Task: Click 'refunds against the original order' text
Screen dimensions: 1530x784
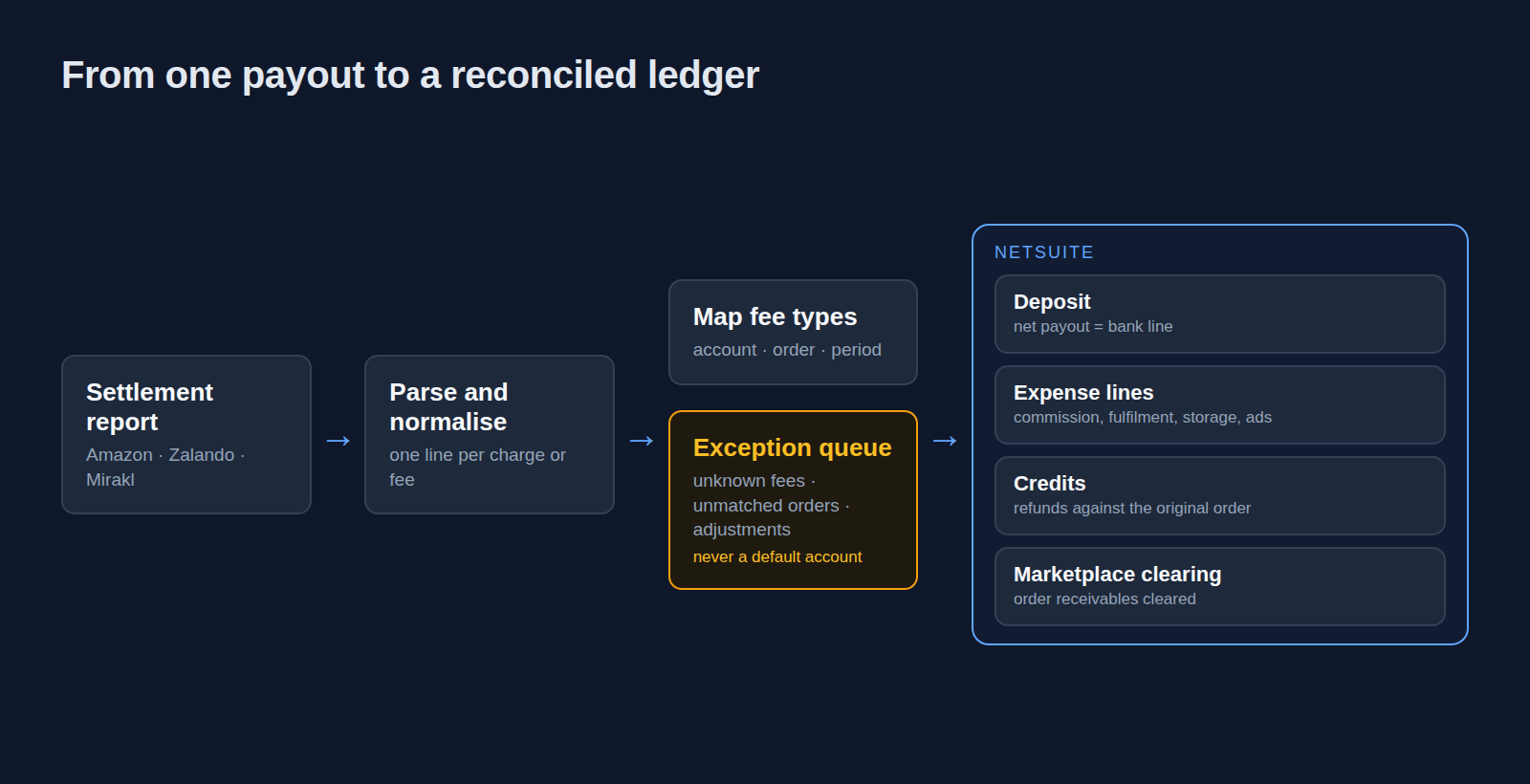Action: click(x=1132, y=509)
